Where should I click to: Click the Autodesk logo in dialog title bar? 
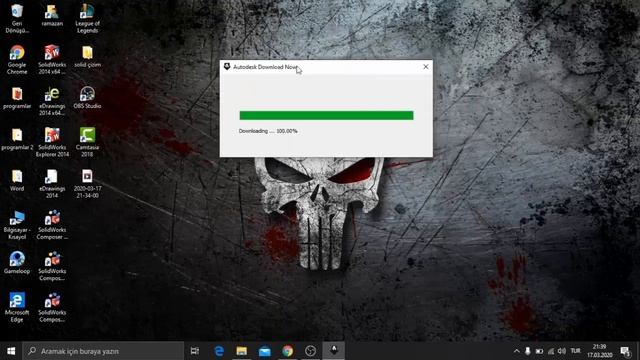[x=227, y=67]
